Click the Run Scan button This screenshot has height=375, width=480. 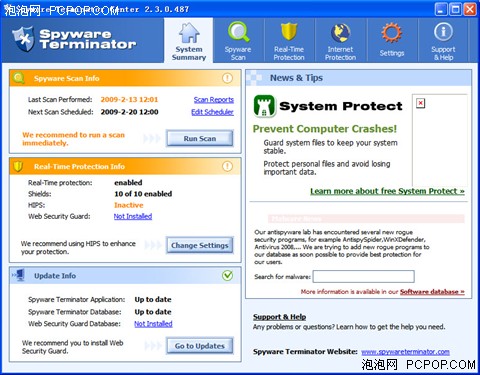(x=200, y=138)
